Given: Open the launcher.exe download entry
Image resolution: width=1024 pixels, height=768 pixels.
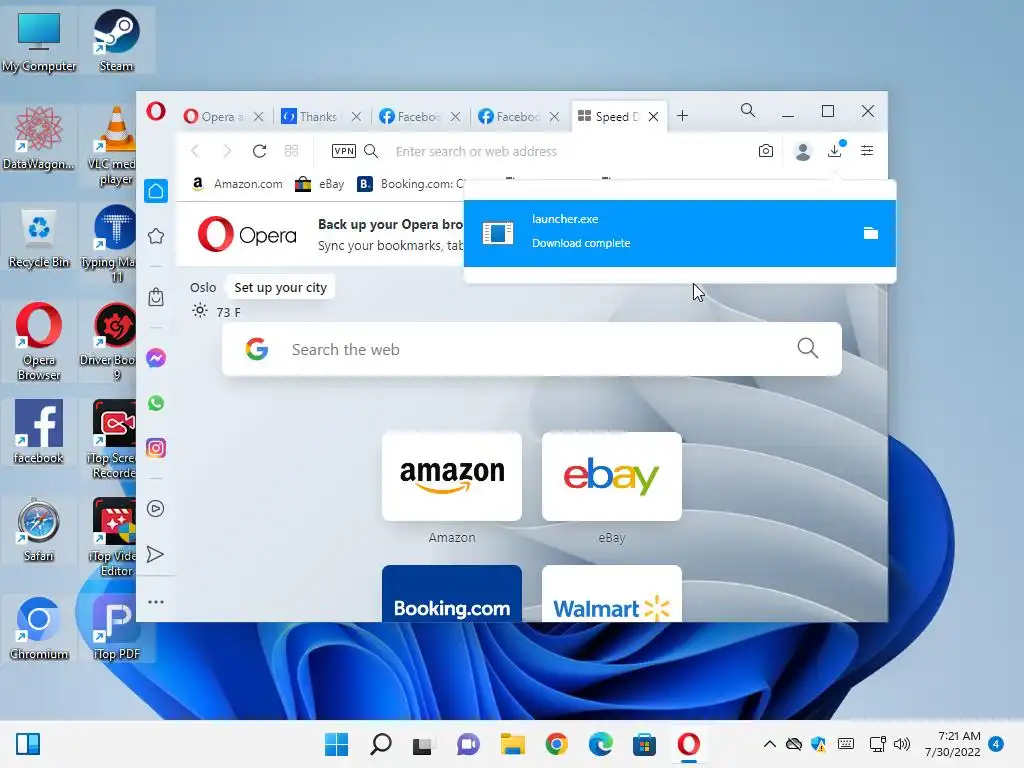Looking at the screenshot, I should pos(679,233).
